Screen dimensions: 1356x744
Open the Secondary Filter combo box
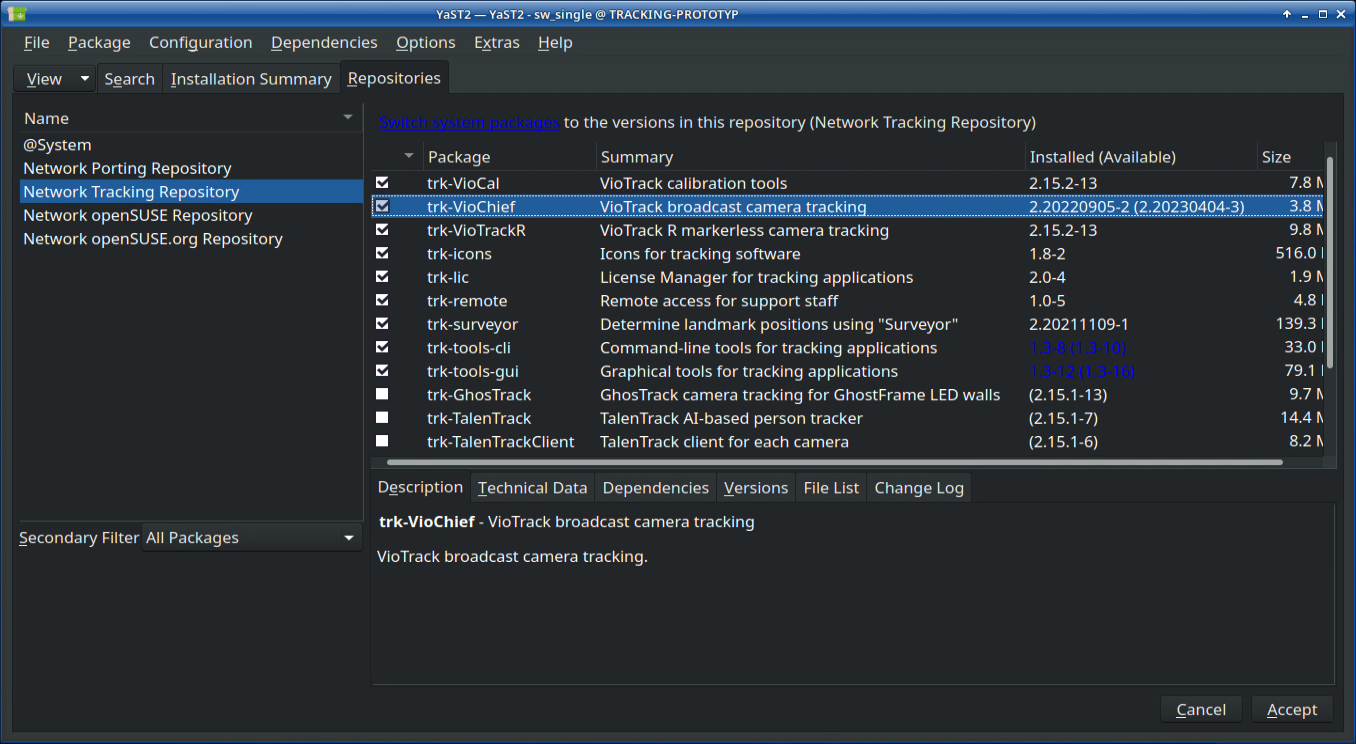click(251, 538)
